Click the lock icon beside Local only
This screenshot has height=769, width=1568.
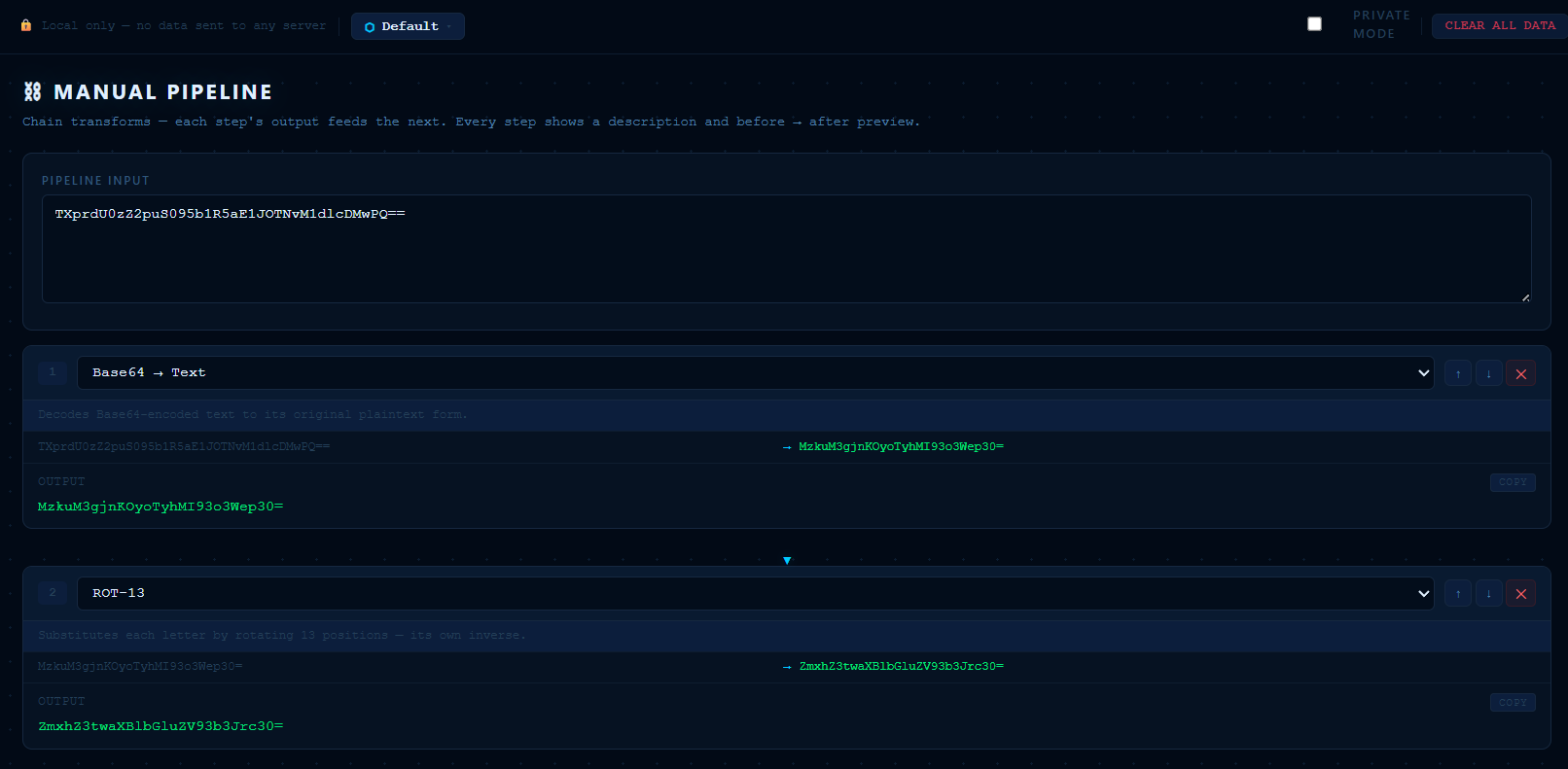(x=26, y=25)
